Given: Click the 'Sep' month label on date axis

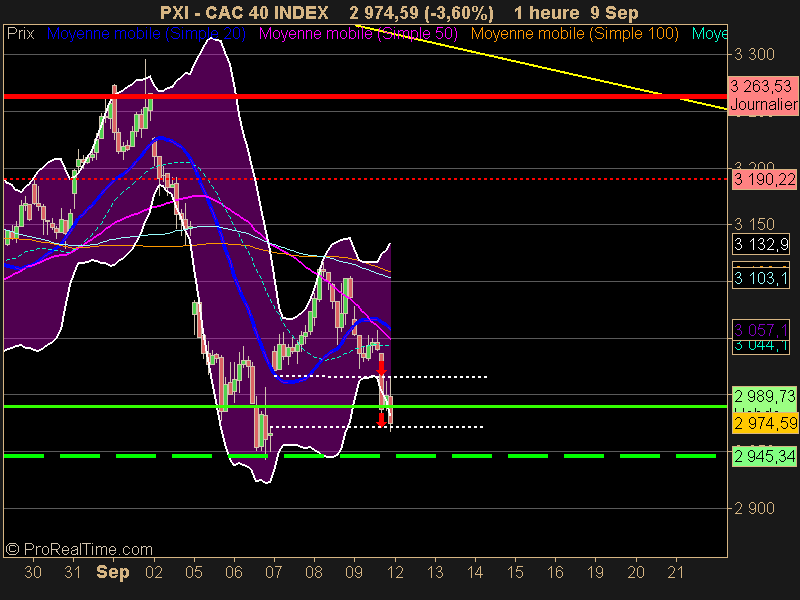Looking at the screenshot, I should (x=113, y=573).
